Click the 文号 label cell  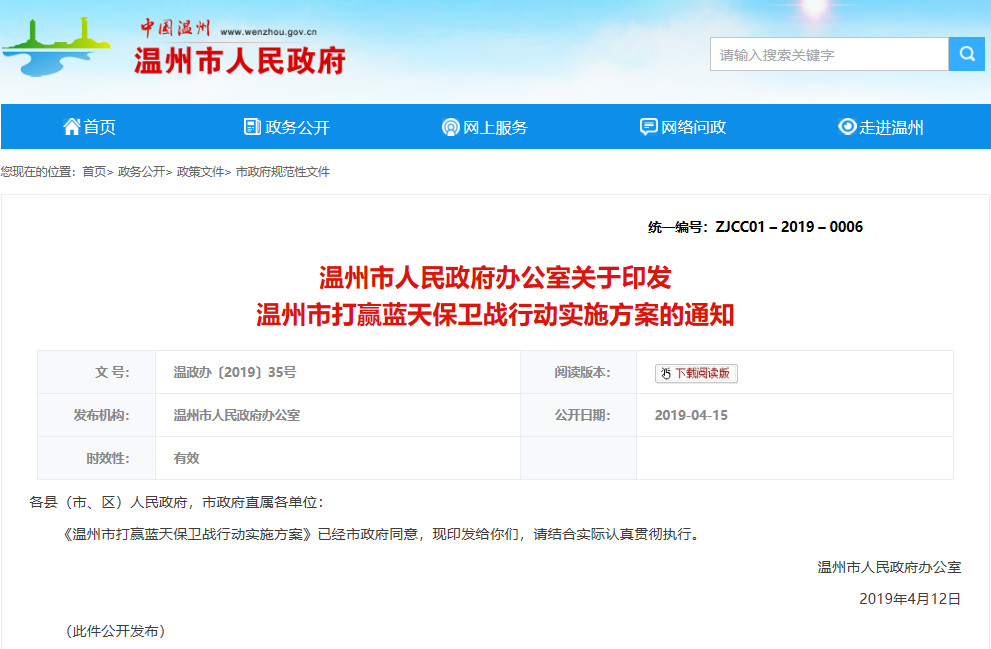pyautogui.click(x=97, y=372)
